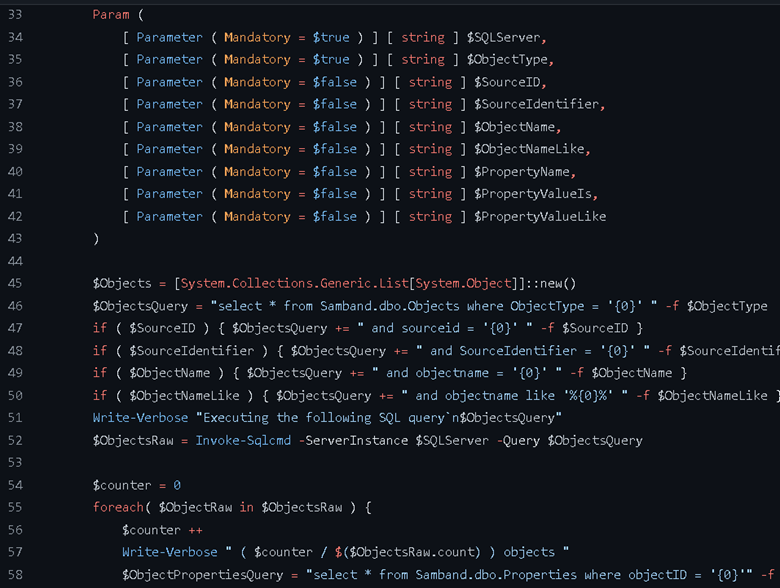The width and height of the screenshot is (780, 588).
Task: Click the foreach keyword
Action: click(118, 507)
